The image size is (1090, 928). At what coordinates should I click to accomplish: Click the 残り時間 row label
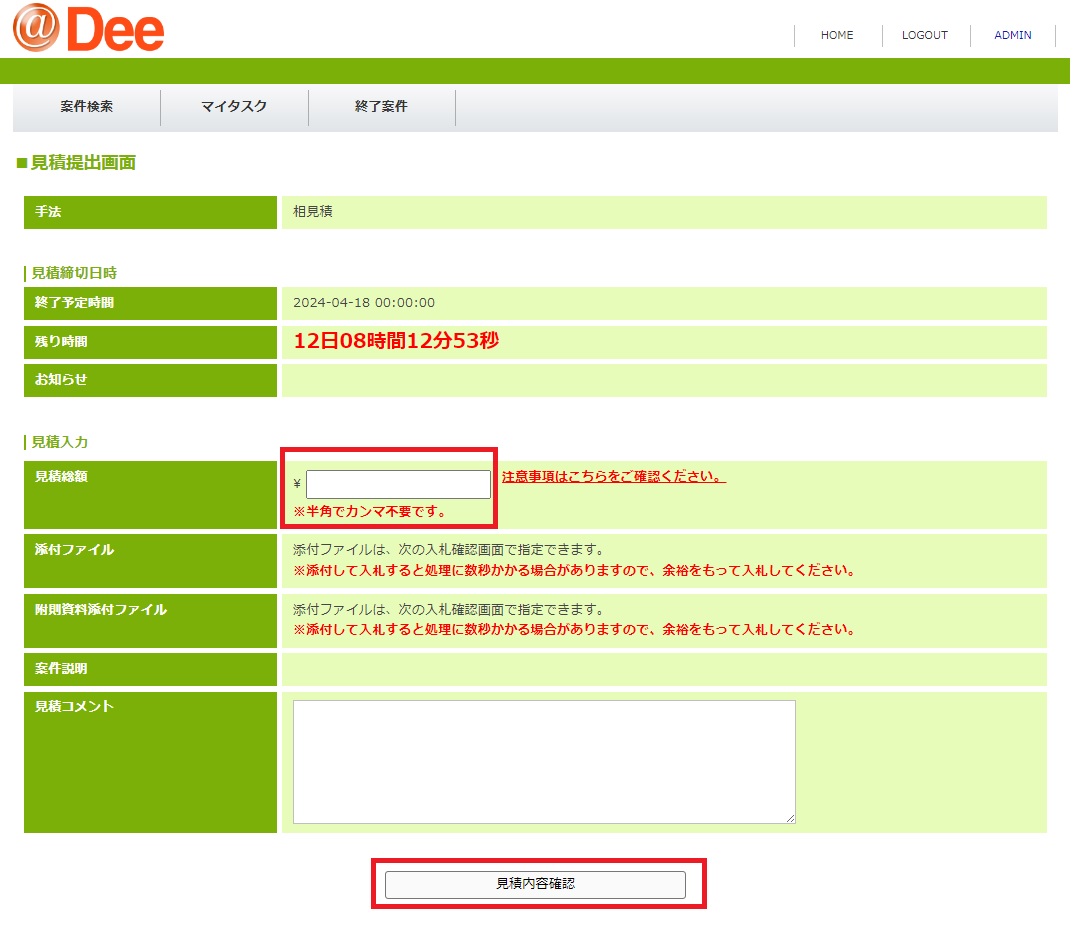click(x=150, y=342)
